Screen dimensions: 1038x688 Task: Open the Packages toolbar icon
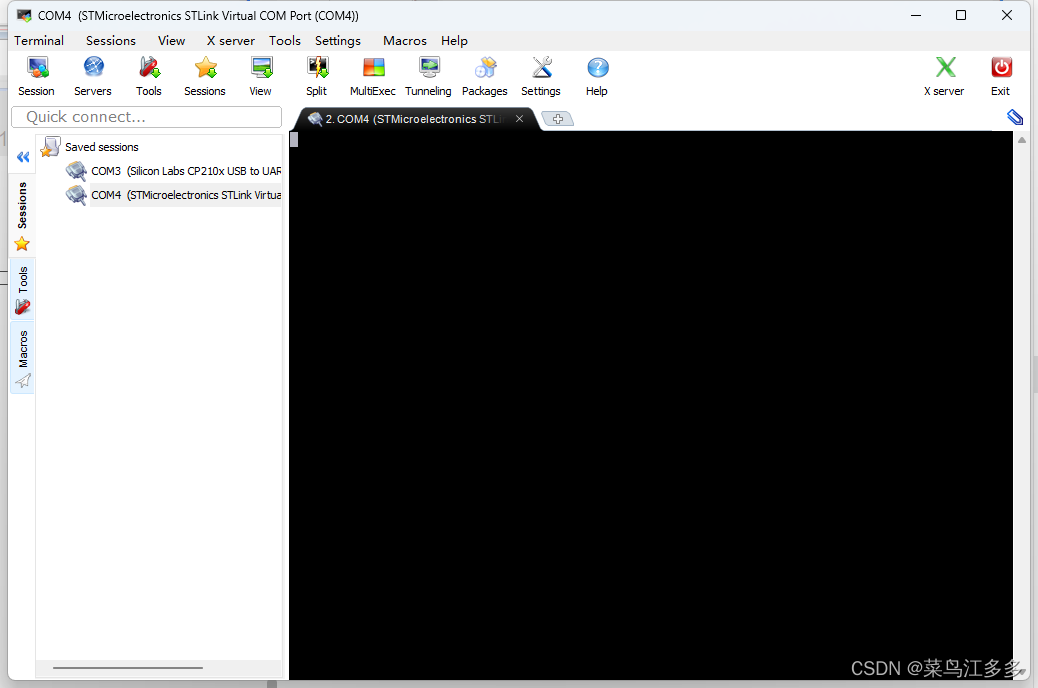485,76
